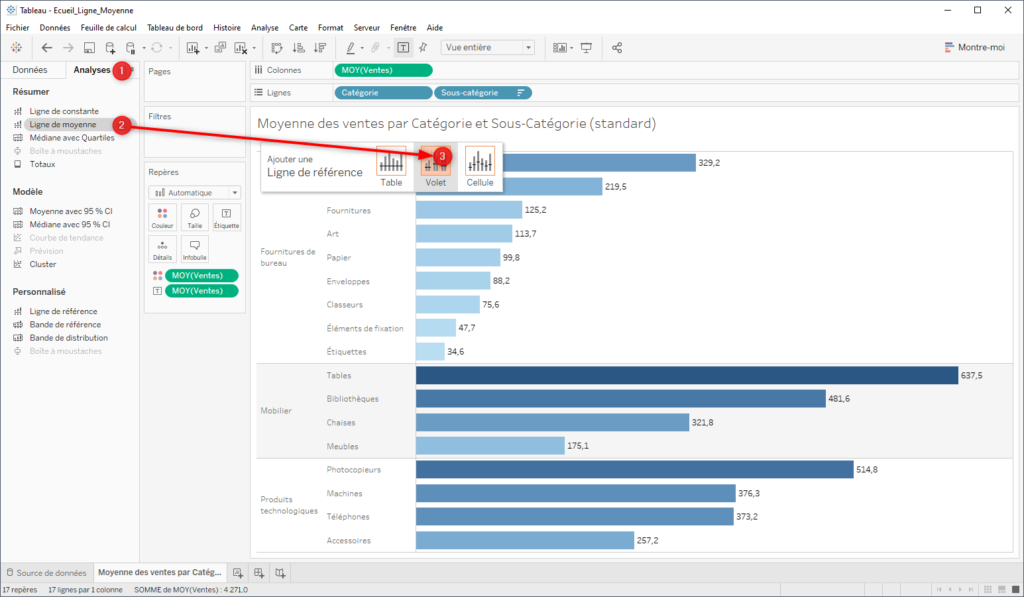Choose the Volet scope drop target
The image size is (1024, 597).
click(x=436, y=167)
